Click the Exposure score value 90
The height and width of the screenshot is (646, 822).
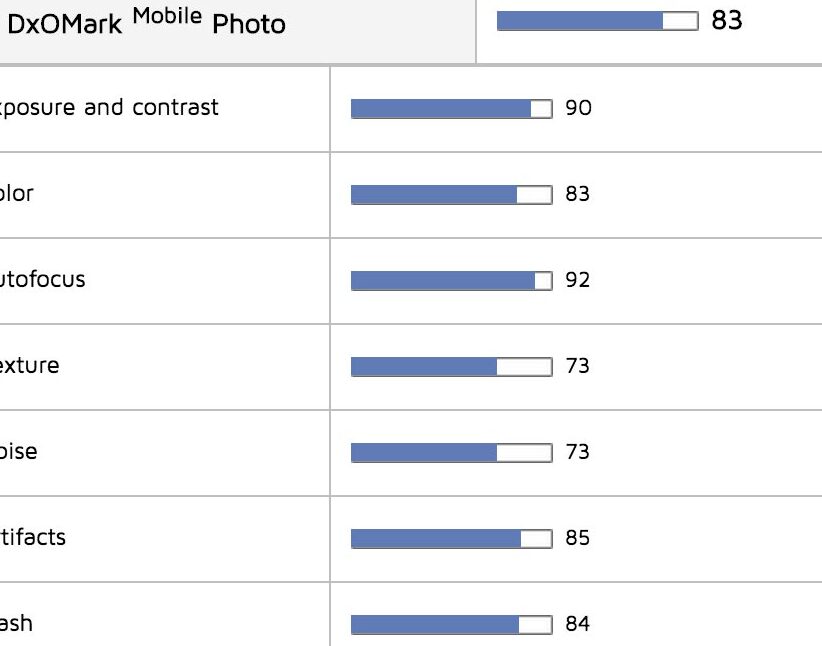pyautogui.click(x=578, y=108)
